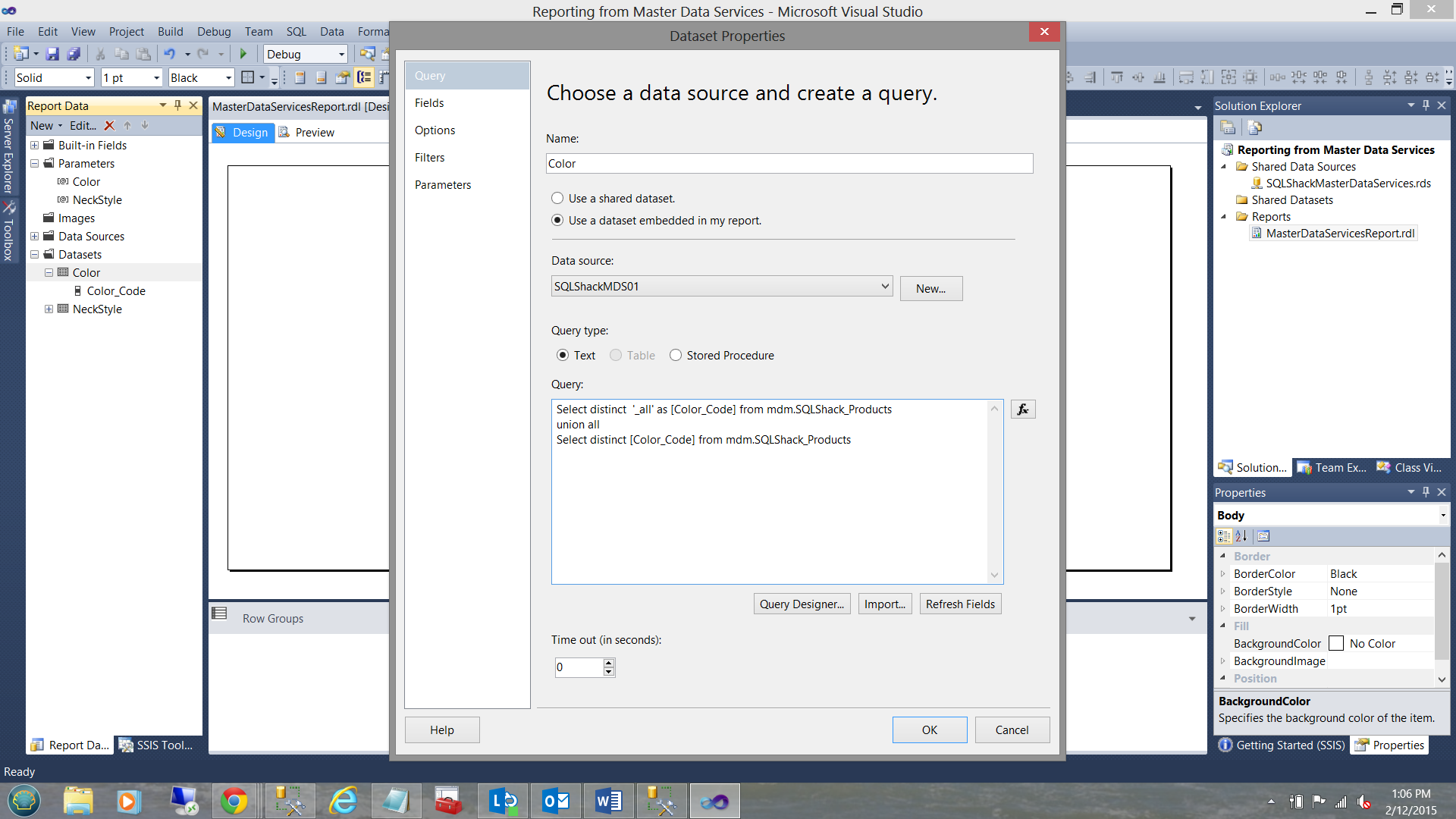Image resolution: width=1456 pixels, height=819 pixels.
Task: Click the expression fx button beside Query box
Action: [1023, 409]
